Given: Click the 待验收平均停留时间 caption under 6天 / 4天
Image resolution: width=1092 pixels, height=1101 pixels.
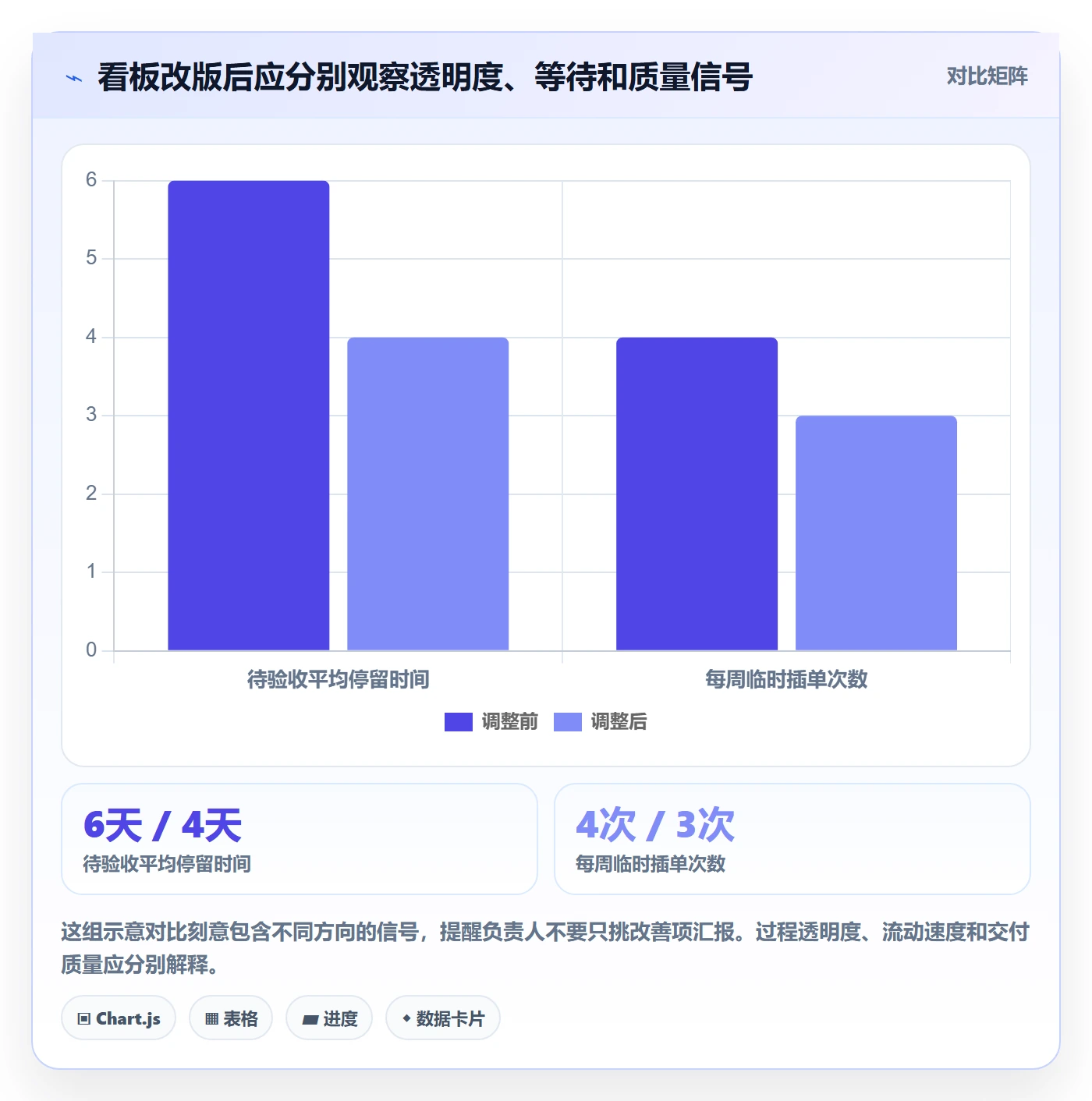Looking at the screenshot, I should point(167,864).
